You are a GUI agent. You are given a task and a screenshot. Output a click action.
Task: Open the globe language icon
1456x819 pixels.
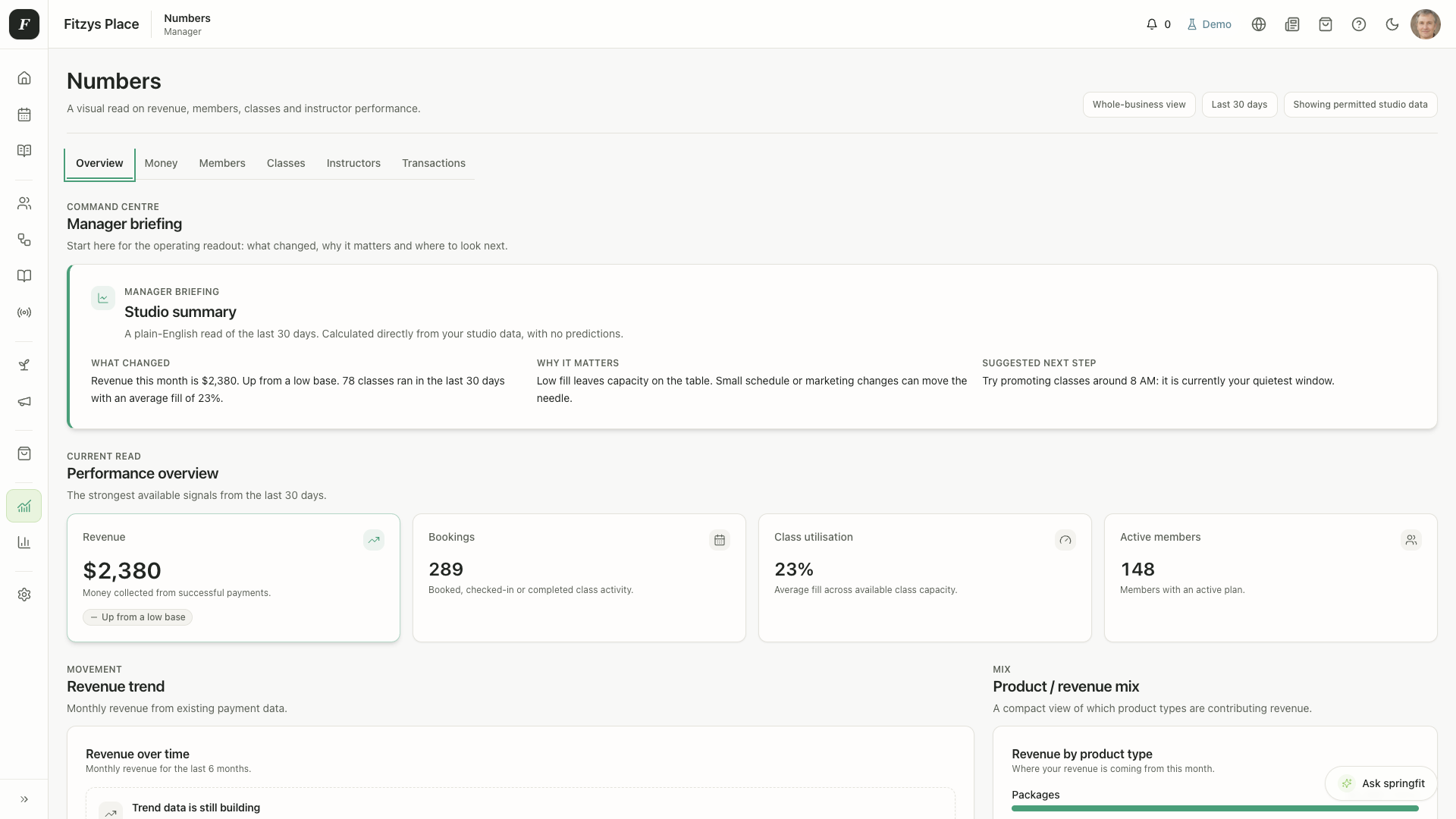[1259, 24]
